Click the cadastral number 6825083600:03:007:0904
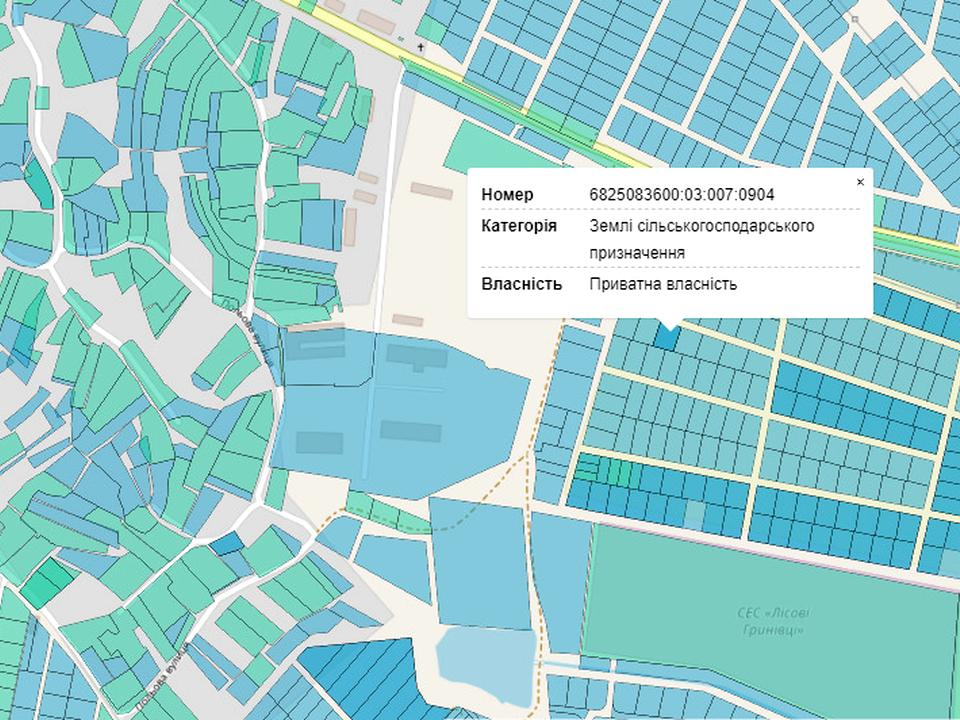This screenshot has width=960, height=720. coord(683,194)
